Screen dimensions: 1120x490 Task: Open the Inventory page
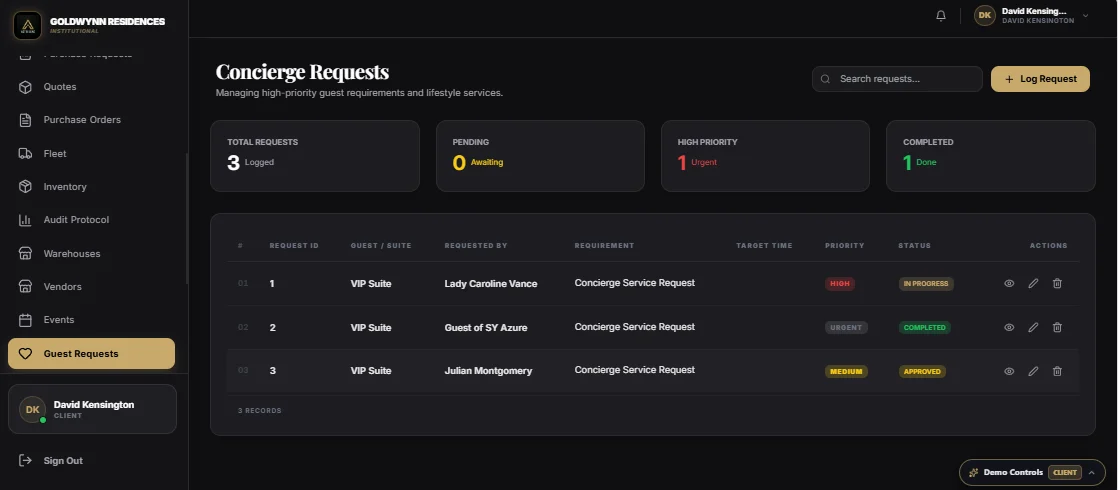pos(91,186)
